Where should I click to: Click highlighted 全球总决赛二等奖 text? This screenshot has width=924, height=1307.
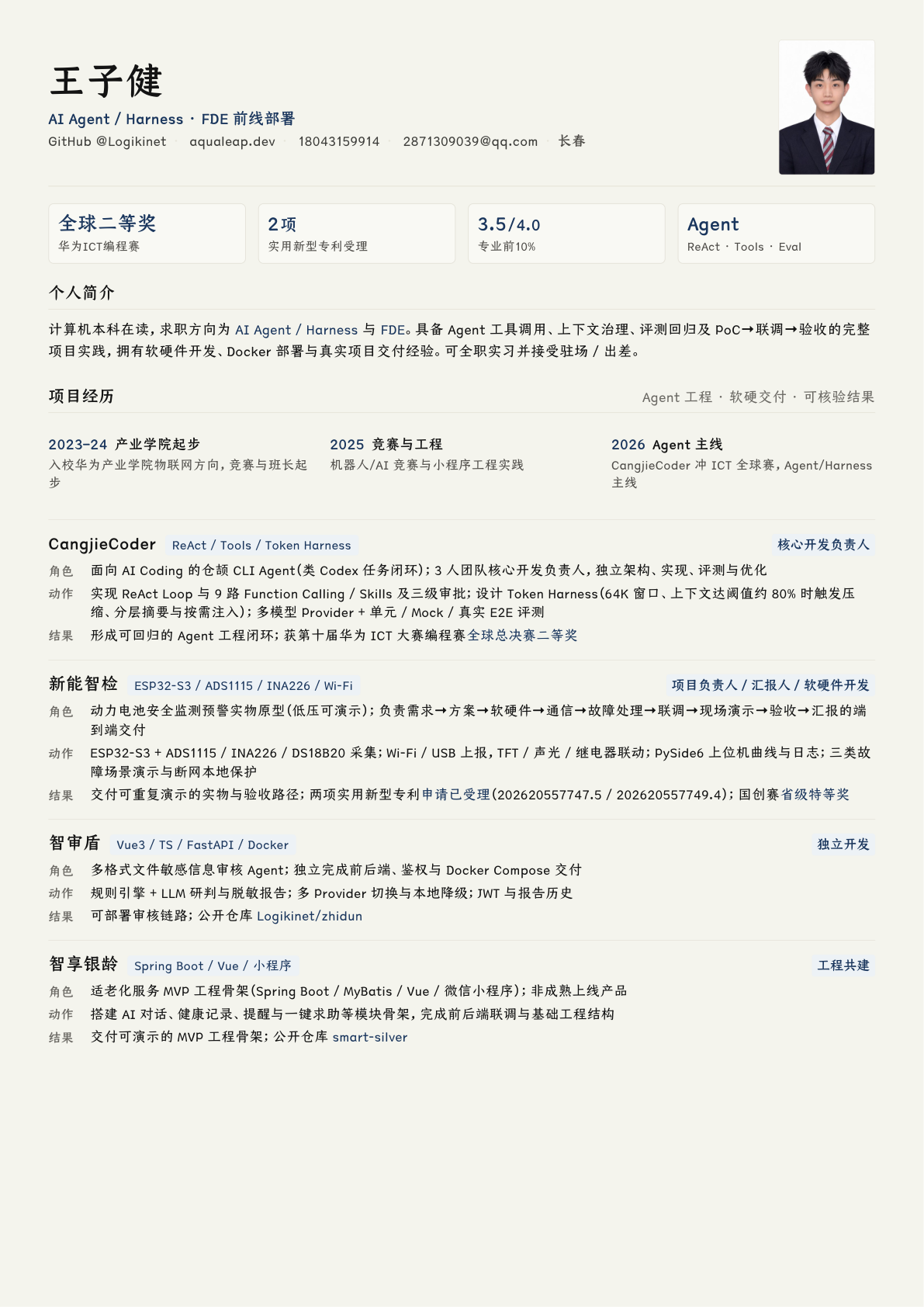[x=522, y=635]
